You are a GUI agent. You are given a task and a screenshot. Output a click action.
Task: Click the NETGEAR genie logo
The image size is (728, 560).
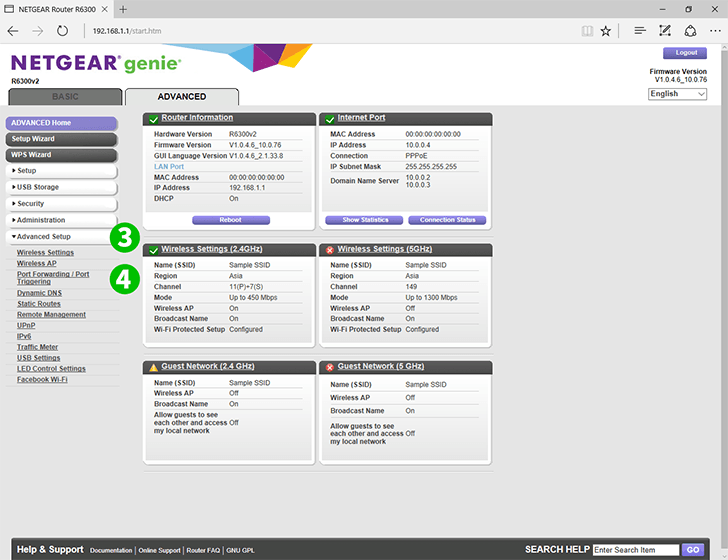(x=96, y=63)
